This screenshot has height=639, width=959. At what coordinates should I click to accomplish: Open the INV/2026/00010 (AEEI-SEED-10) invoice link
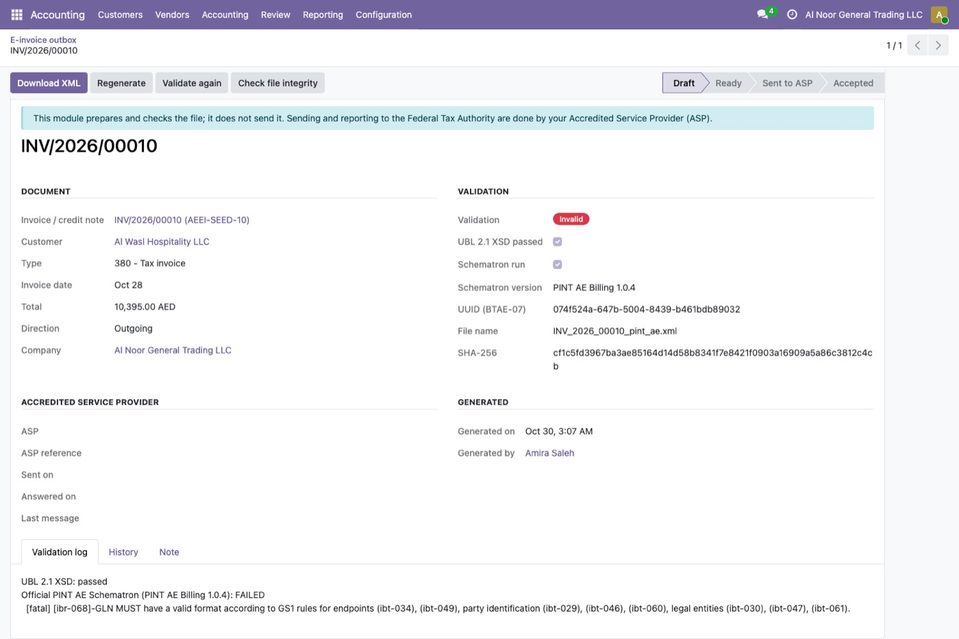coord(182,220)
